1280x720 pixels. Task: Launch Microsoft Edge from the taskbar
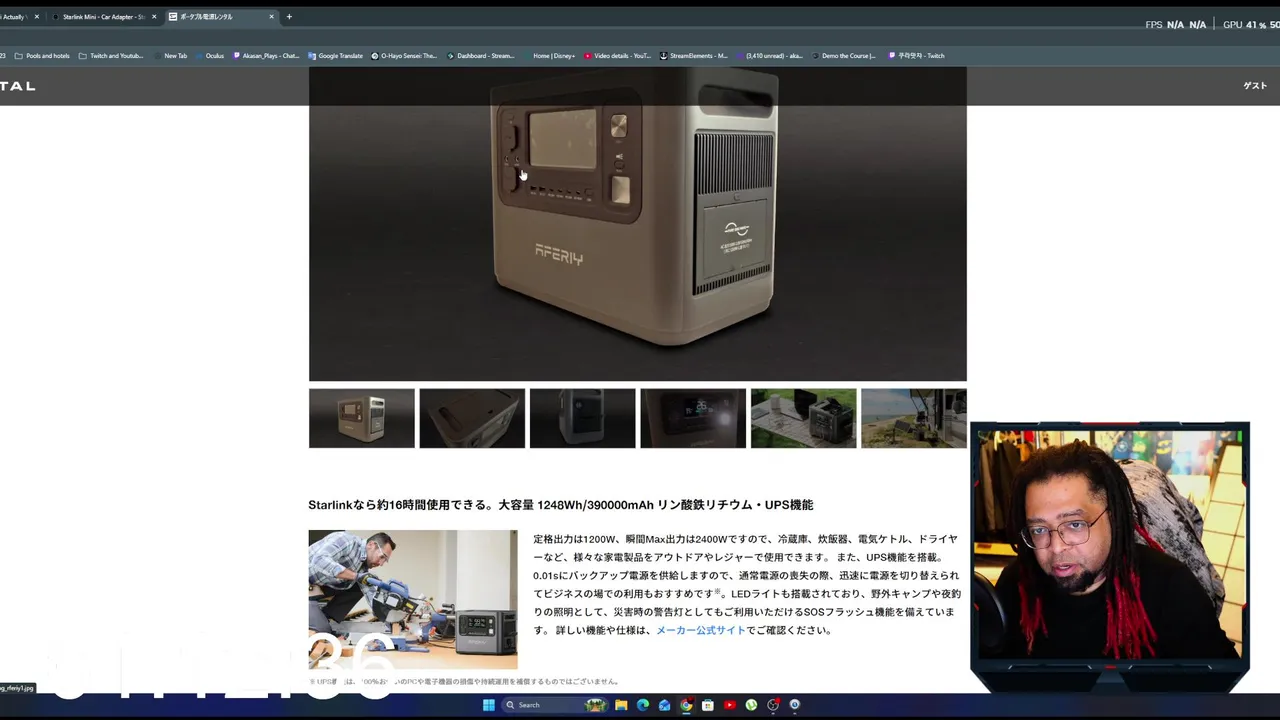(643, 705)
